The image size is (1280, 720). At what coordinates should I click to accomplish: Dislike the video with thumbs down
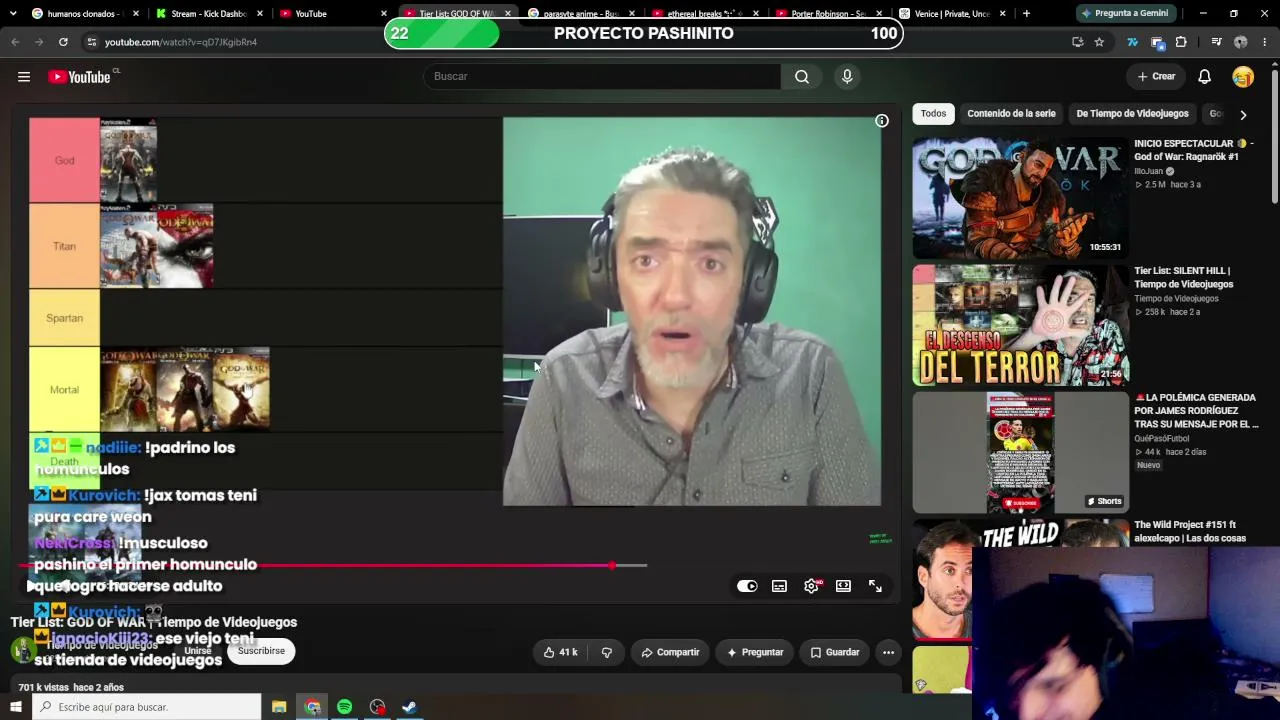(606, 652)
